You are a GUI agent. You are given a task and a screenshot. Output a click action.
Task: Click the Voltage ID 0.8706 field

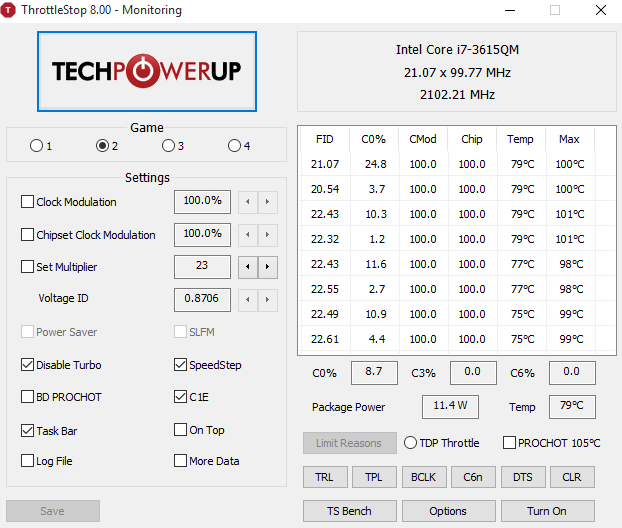pos(202,300)
